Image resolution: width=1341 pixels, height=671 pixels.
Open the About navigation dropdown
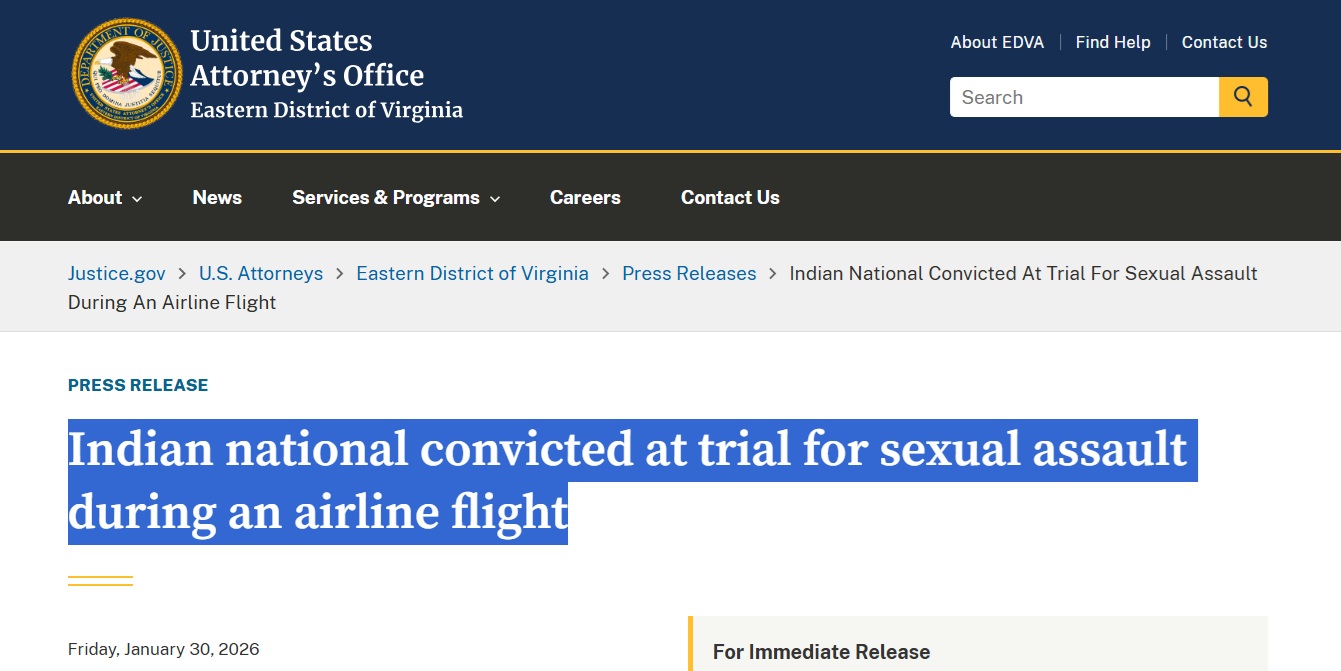[x=96, y=197]
